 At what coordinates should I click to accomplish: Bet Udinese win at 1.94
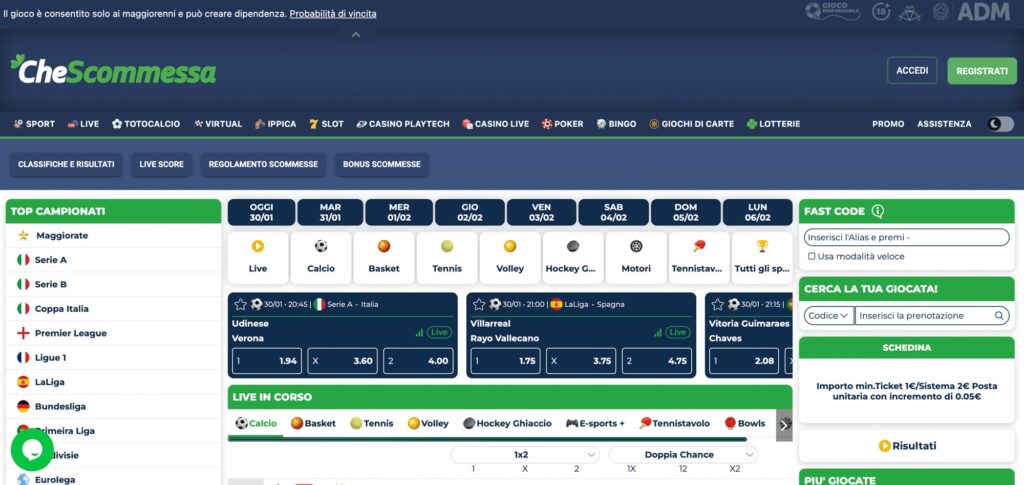266,361
